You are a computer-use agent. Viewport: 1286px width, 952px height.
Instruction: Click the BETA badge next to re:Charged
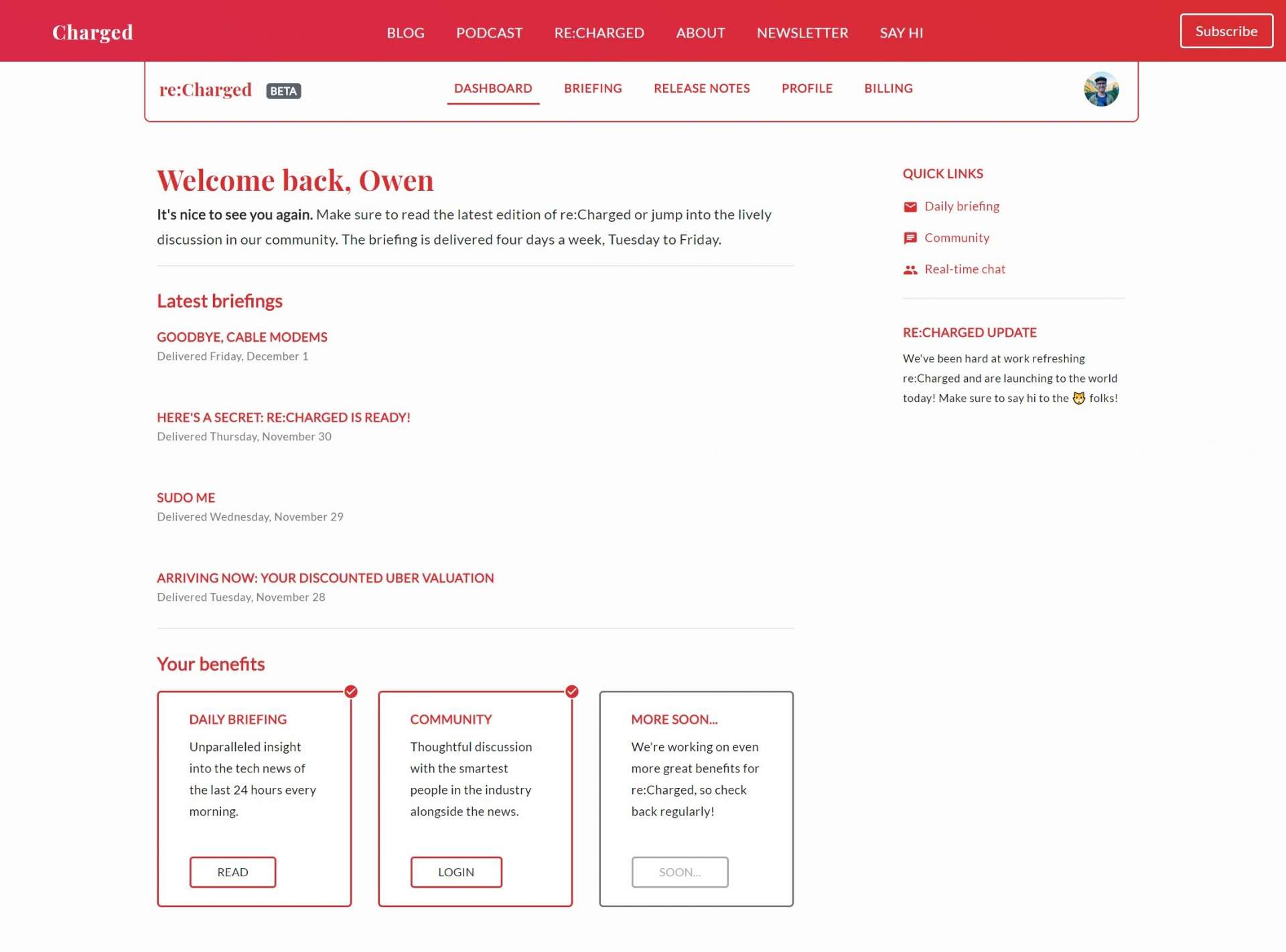(x=283, y=91)
